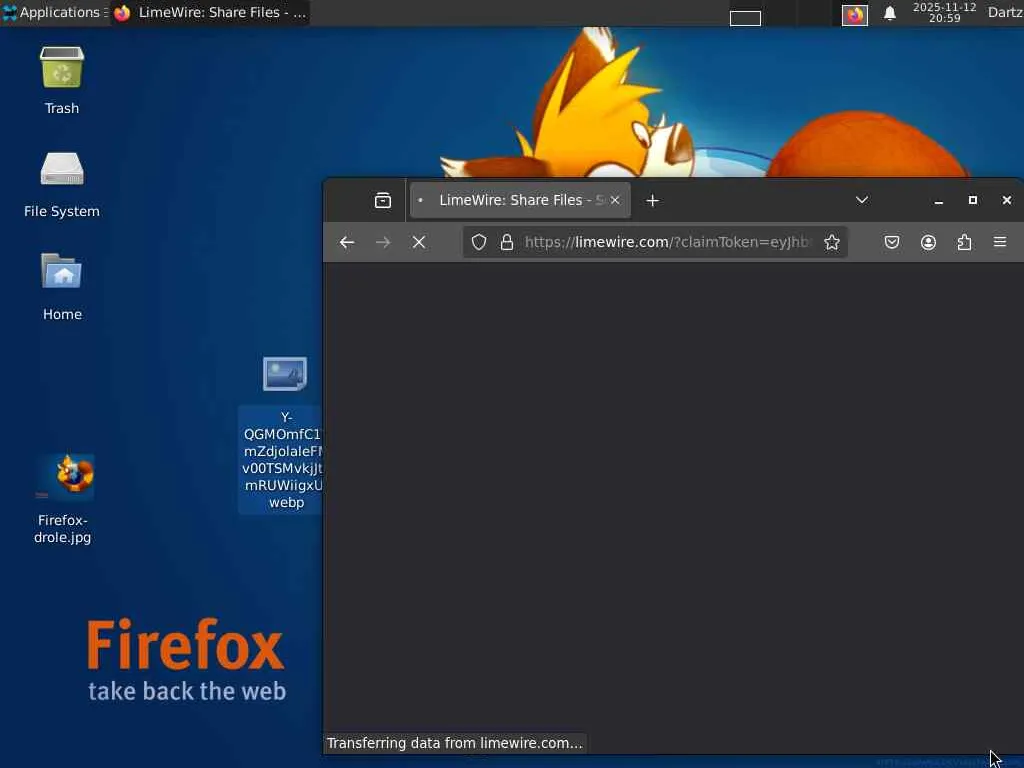Click the Dartz user name in panel

pos(1005,12)
